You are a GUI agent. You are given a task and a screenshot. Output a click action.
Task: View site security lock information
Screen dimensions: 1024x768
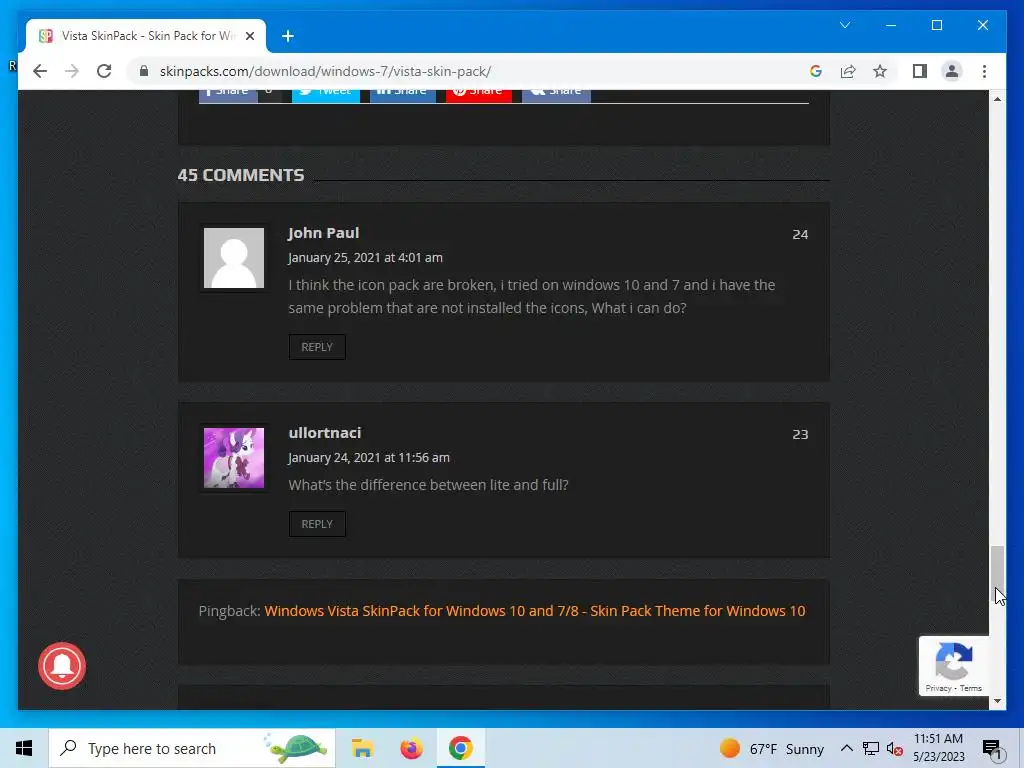tap(144, 71)
